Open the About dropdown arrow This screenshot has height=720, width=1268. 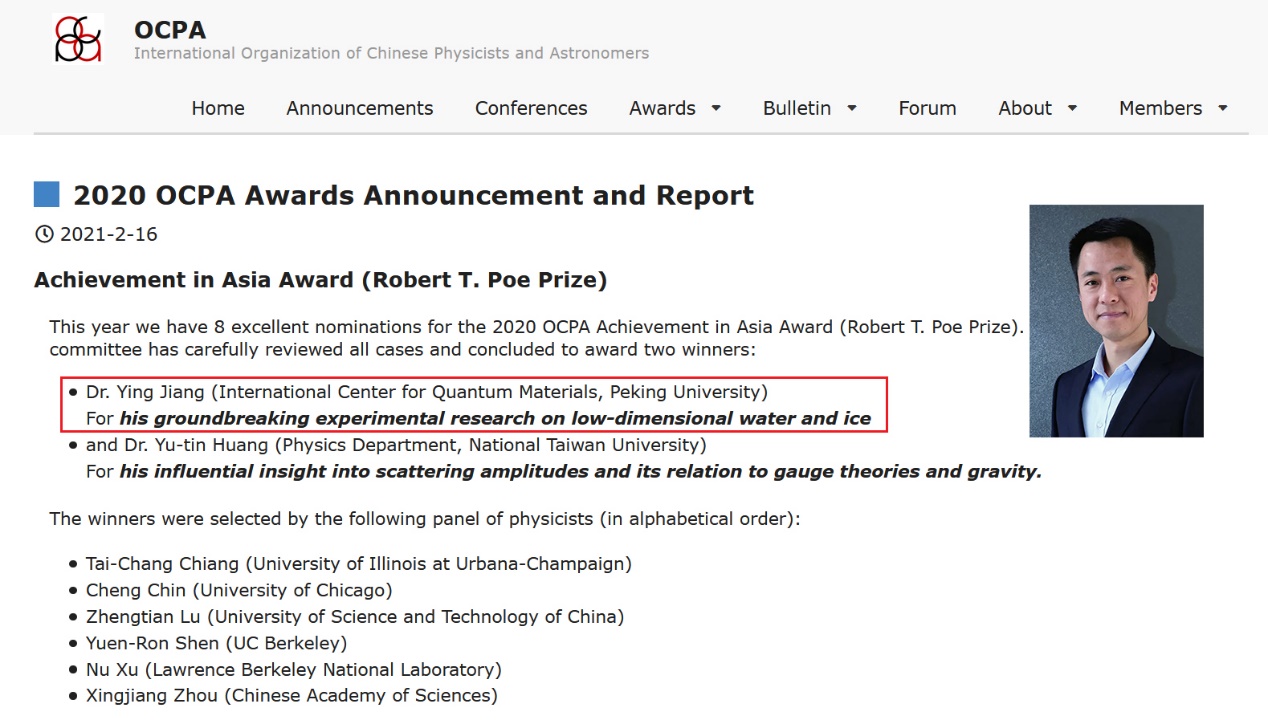coord(1072,108)
